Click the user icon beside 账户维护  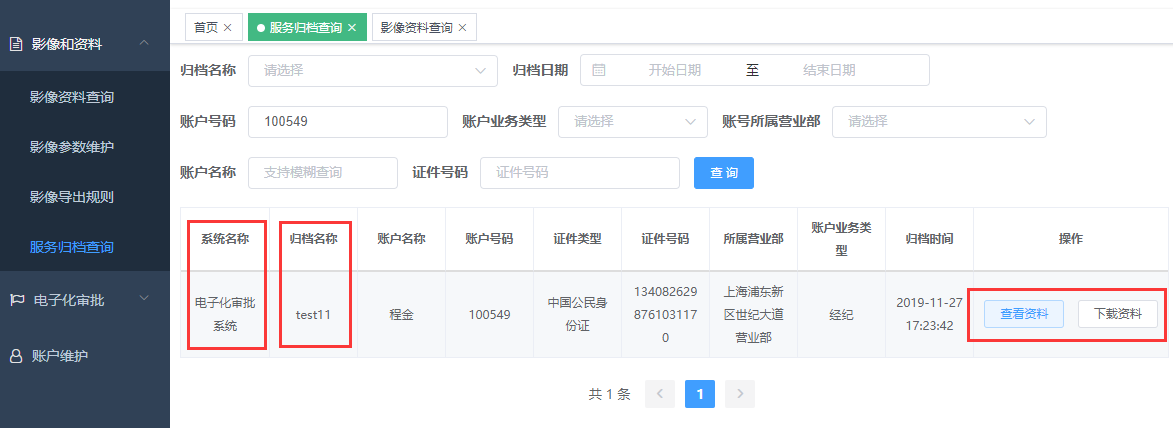click(16, 356)
